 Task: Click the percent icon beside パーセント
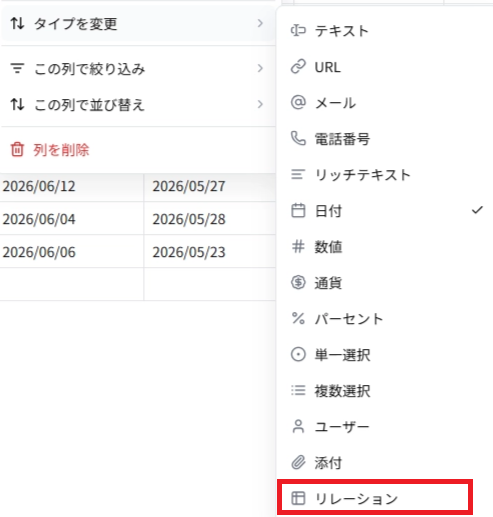pos(298,318)
